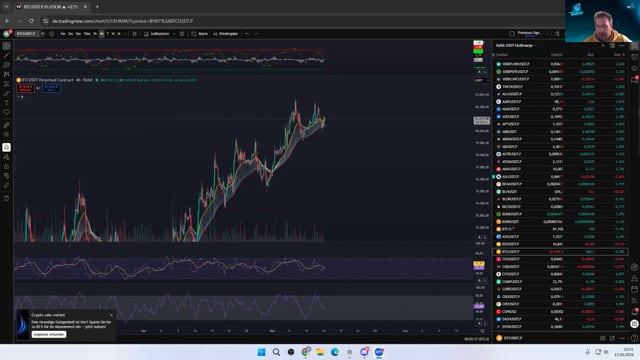This screenshot has height=360, width=640.
Task: Close the Crypto sale startet popup
Action: [x=111, y=315]
